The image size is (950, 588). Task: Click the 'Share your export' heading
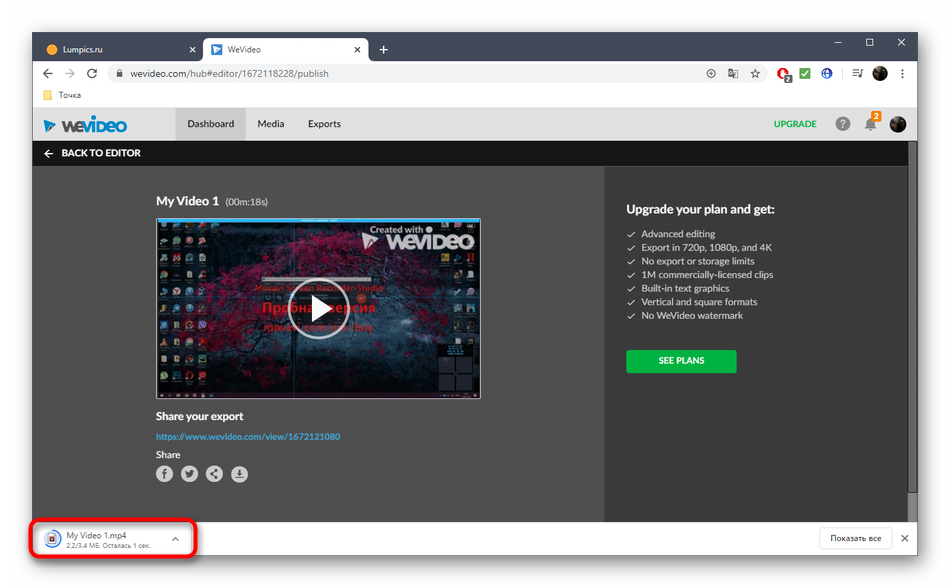(x=199, y=417)
